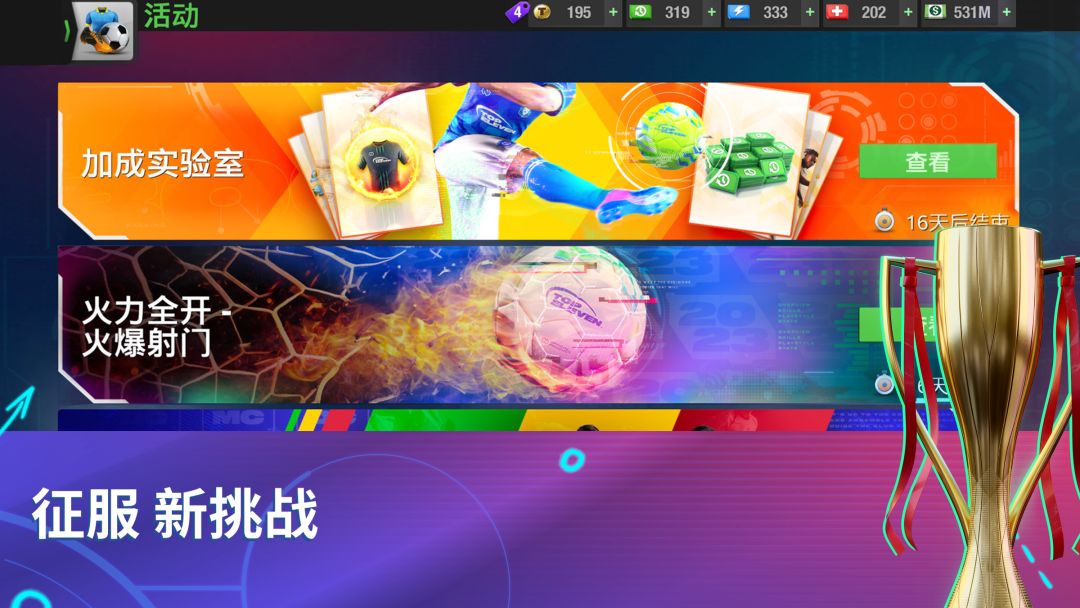This screenshot has width=1080, height=608.
Task: Click the cash balance 531M
Action: (972, 12)
